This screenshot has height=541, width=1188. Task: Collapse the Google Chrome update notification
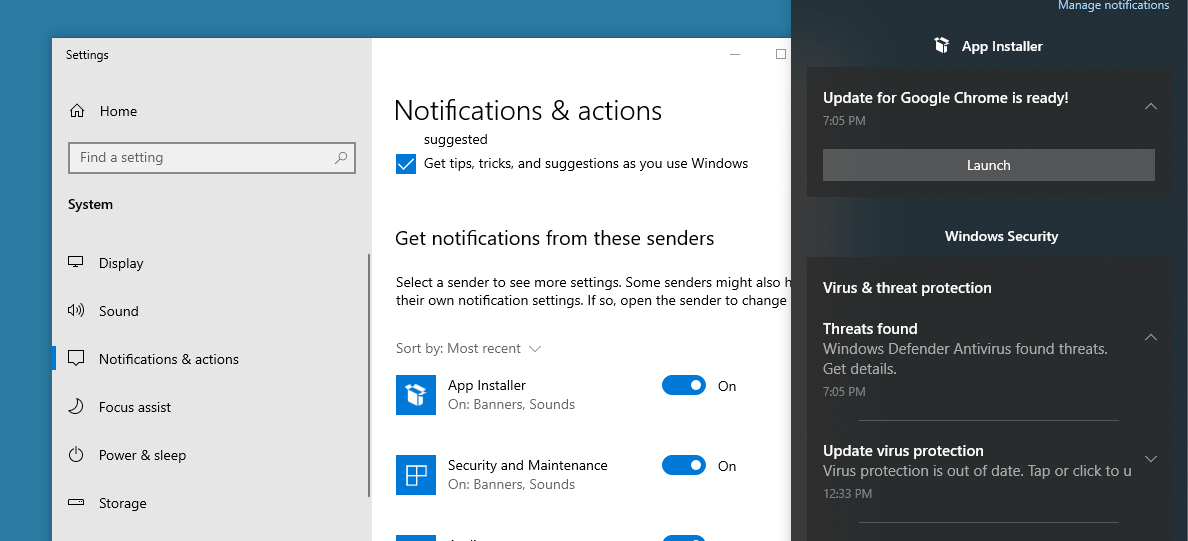[x=1151, y=106]
